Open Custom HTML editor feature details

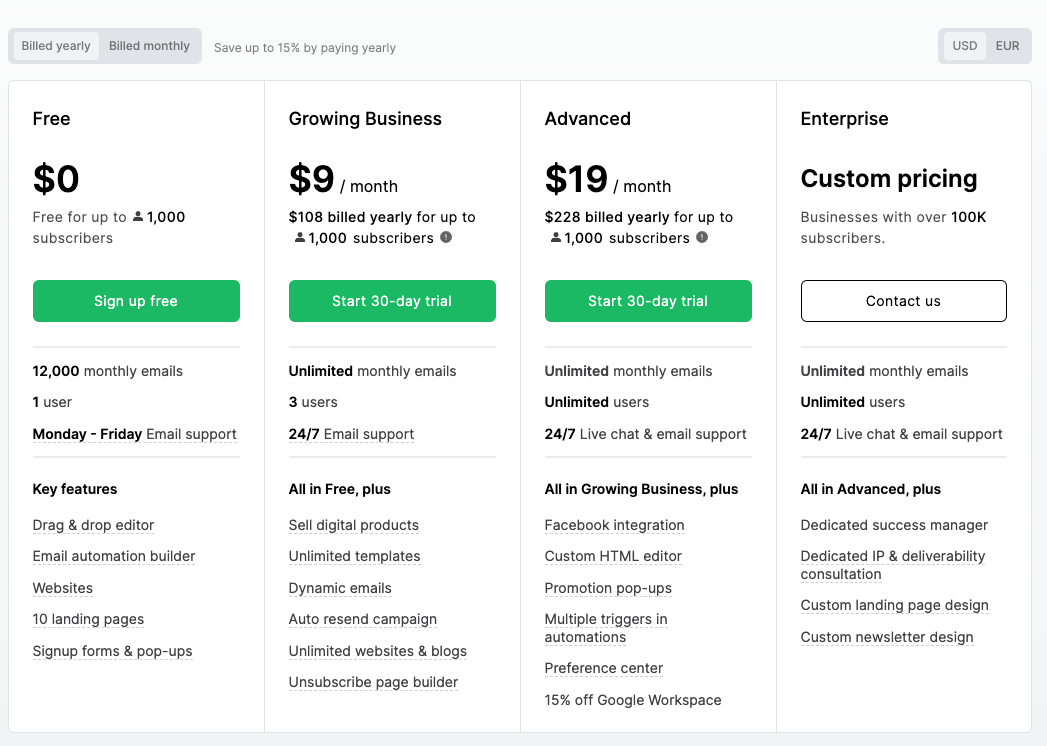tap(613, 556)
